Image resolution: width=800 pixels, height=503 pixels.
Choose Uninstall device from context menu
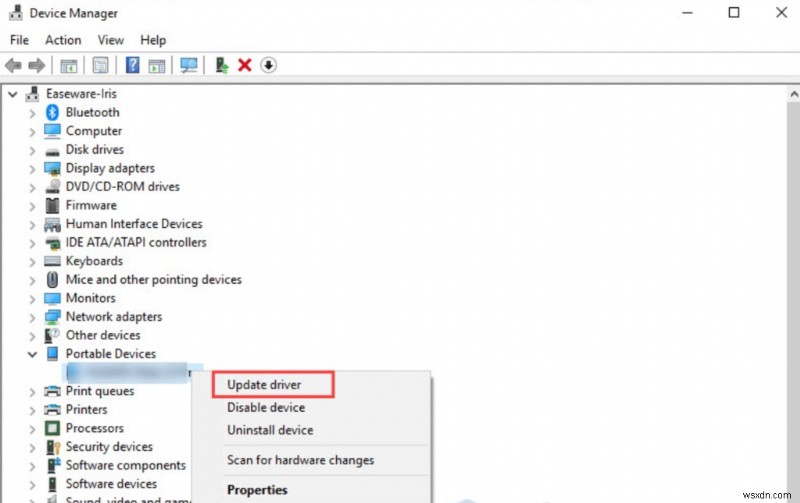(270, 430)
